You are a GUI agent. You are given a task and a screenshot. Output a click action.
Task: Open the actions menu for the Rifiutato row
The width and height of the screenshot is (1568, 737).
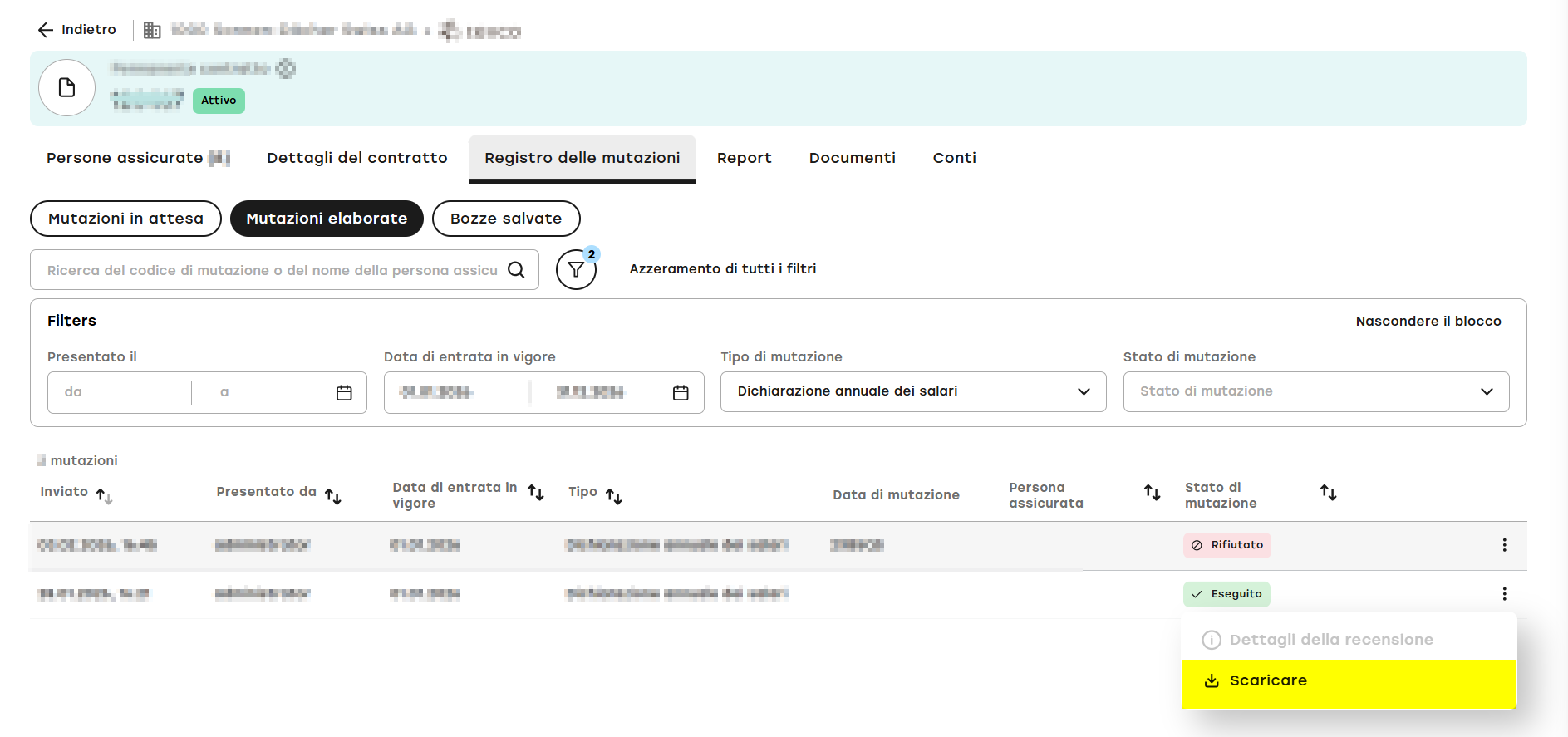click(1504, 545)
